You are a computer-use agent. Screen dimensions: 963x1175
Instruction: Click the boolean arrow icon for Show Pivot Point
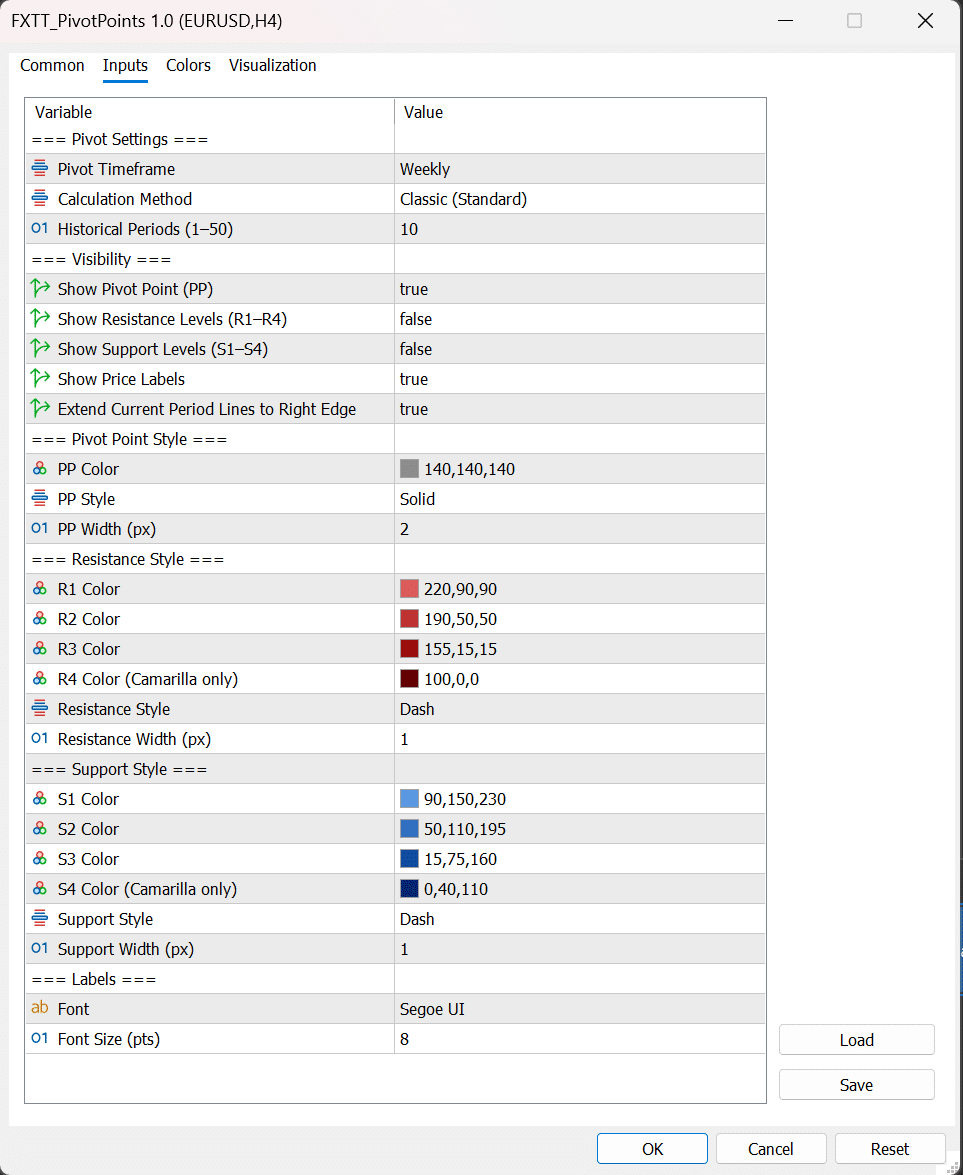pyautogui.click(x=40, y=289)
